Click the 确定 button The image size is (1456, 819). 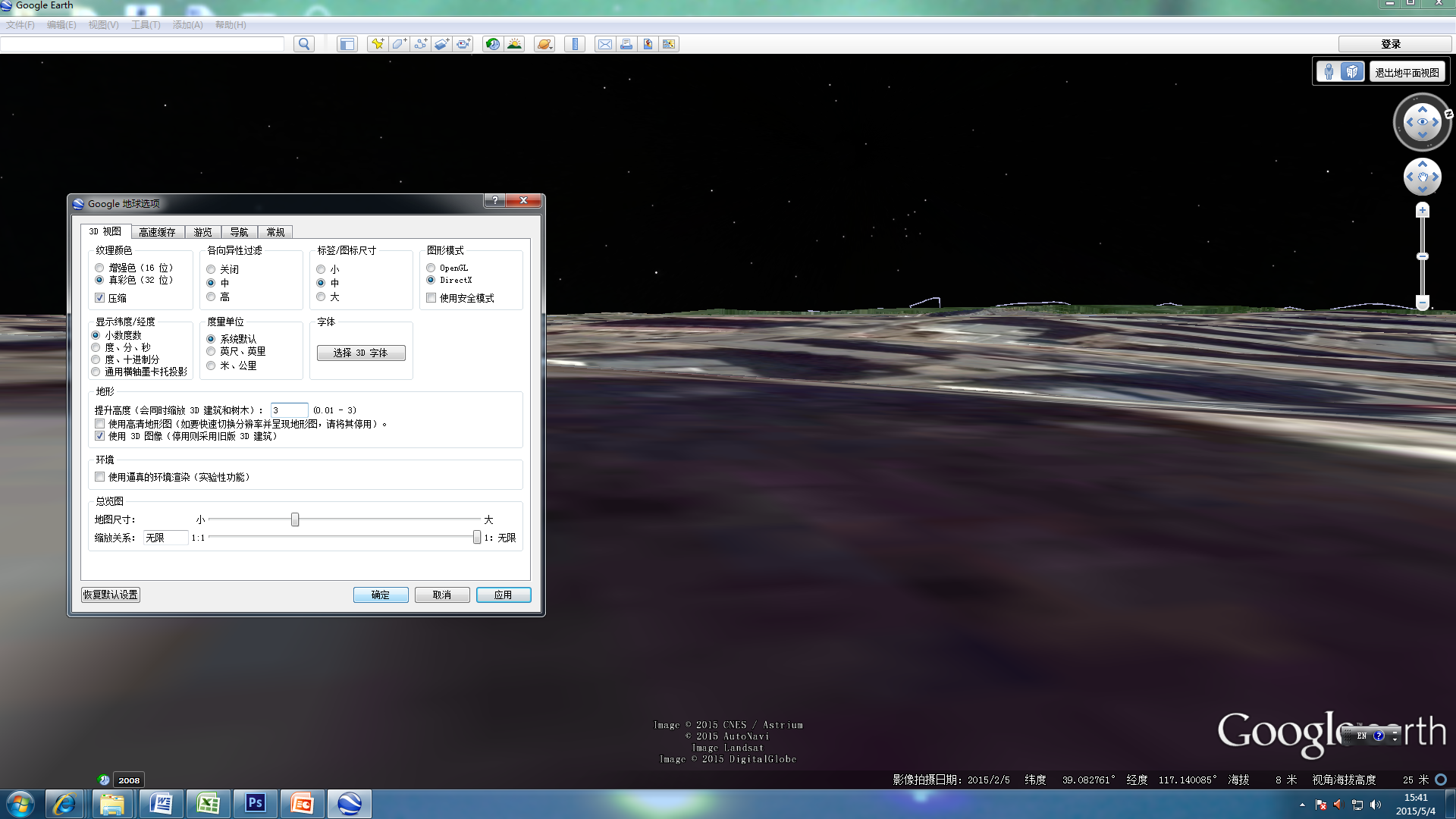click(381, 595)
